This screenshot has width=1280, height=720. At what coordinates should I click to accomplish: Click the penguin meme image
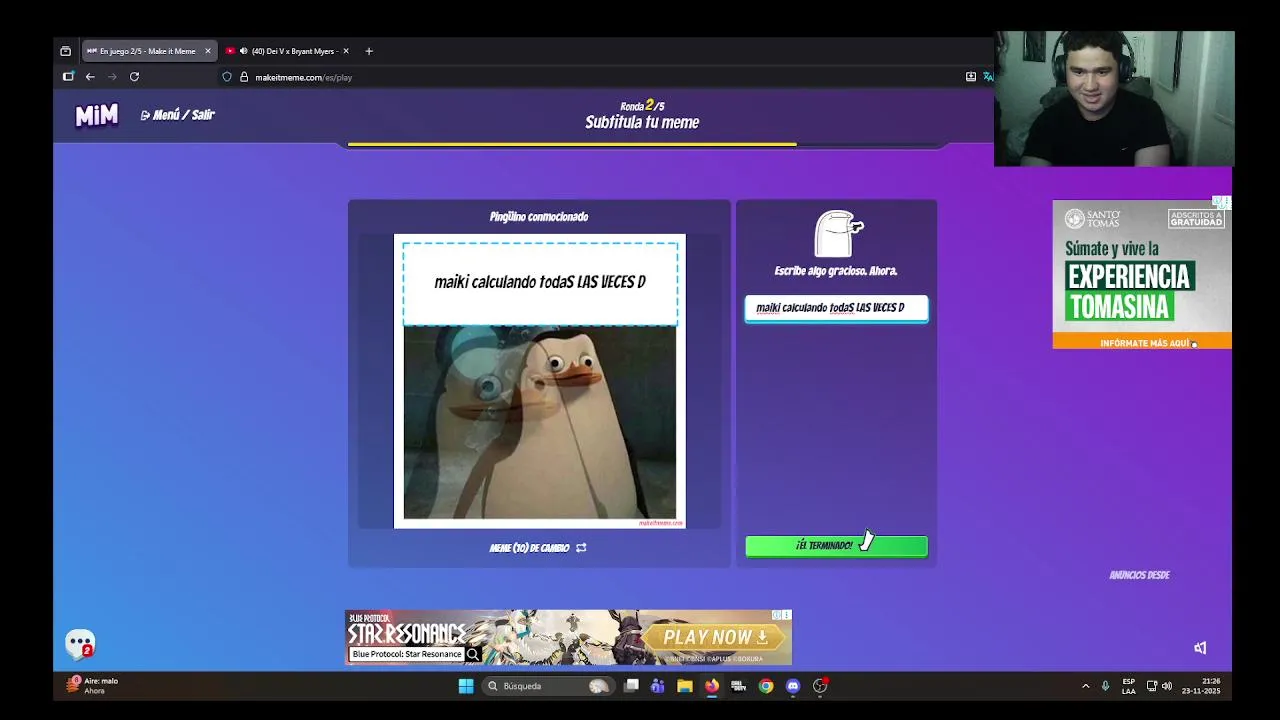click(540, 423)
